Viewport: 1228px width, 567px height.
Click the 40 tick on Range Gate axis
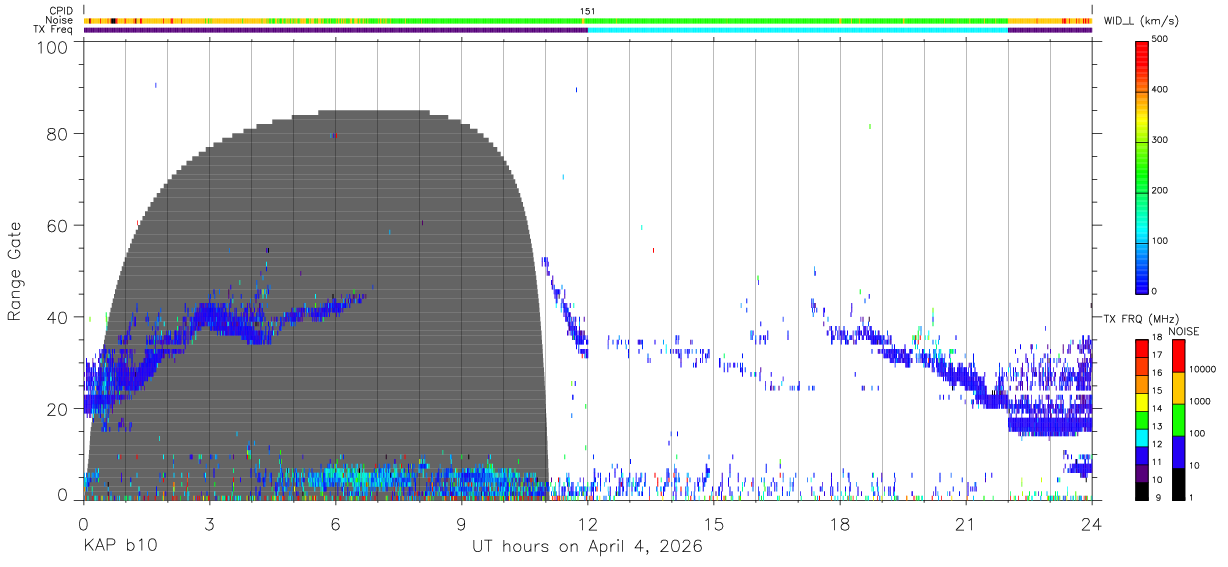[57, 317]
